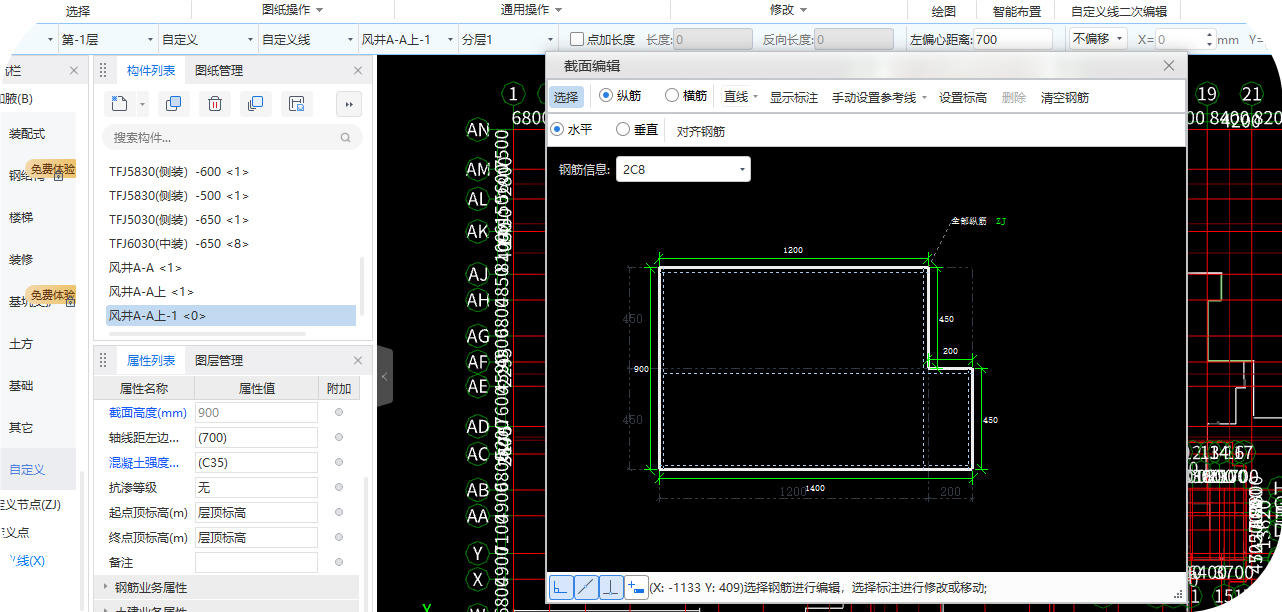The image size is (1282, 612).
Task: Click the 属性列表 panel grip handle
Action: coord(103,360)
